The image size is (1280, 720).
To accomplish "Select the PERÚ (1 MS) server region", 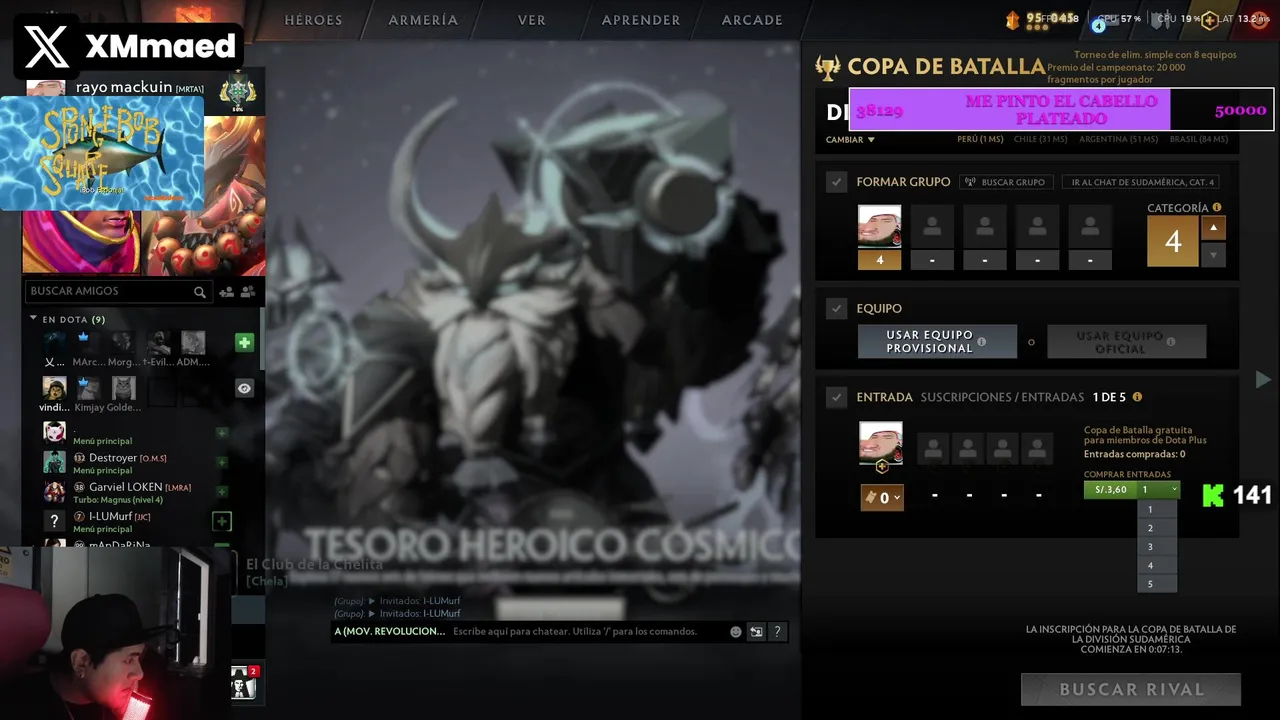I will click(x=980, y=139).
